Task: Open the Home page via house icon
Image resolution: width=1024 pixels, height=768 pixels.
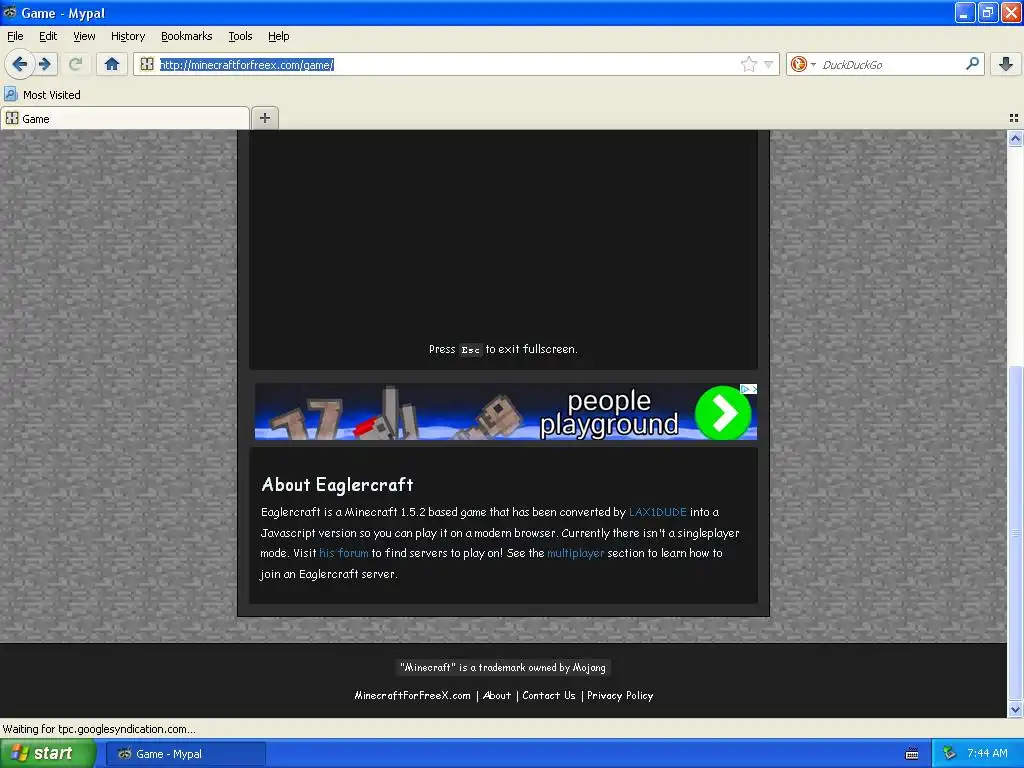Action: (x=112, y=64)
